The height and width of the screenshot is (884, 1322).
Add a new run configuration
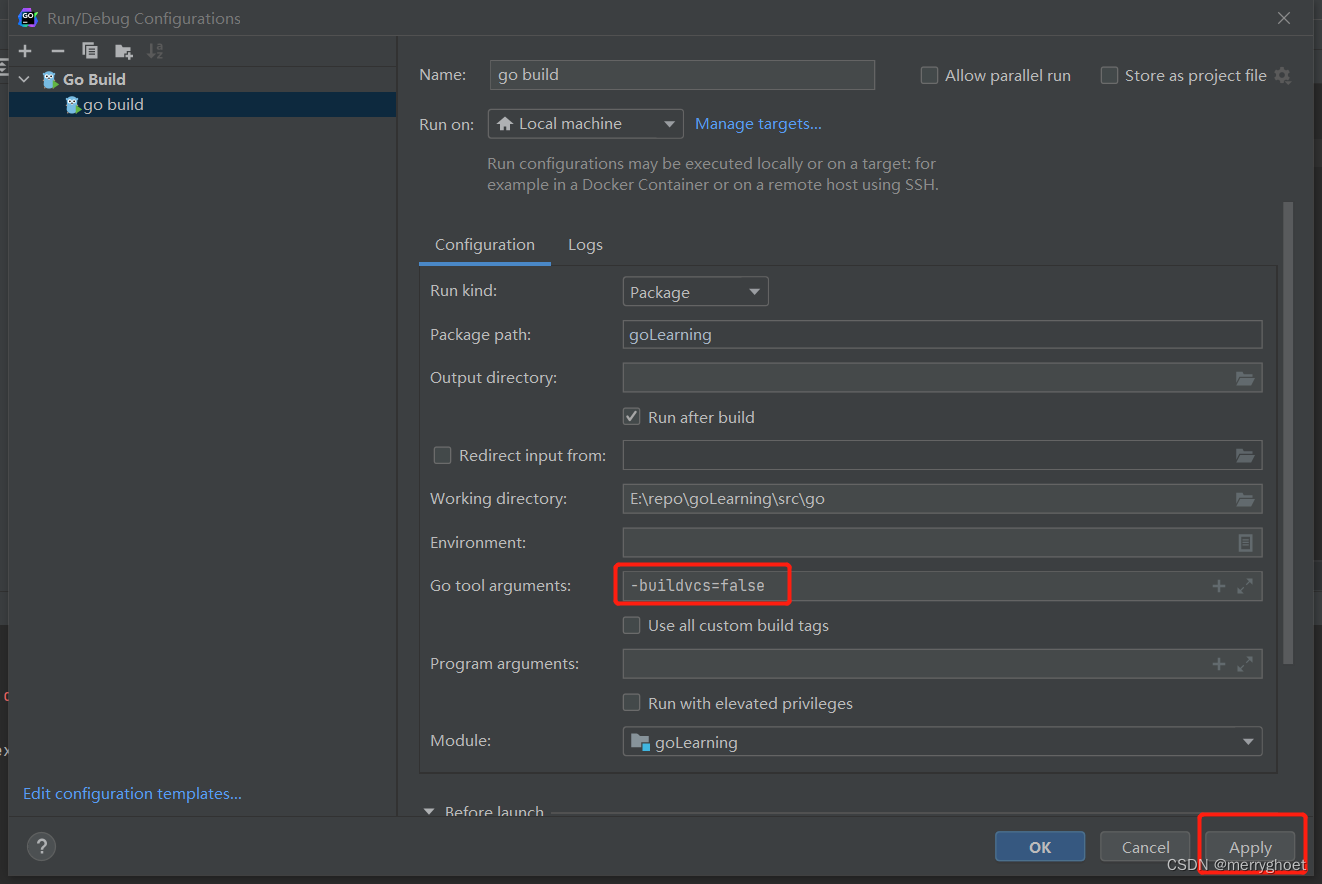[24, 50]
